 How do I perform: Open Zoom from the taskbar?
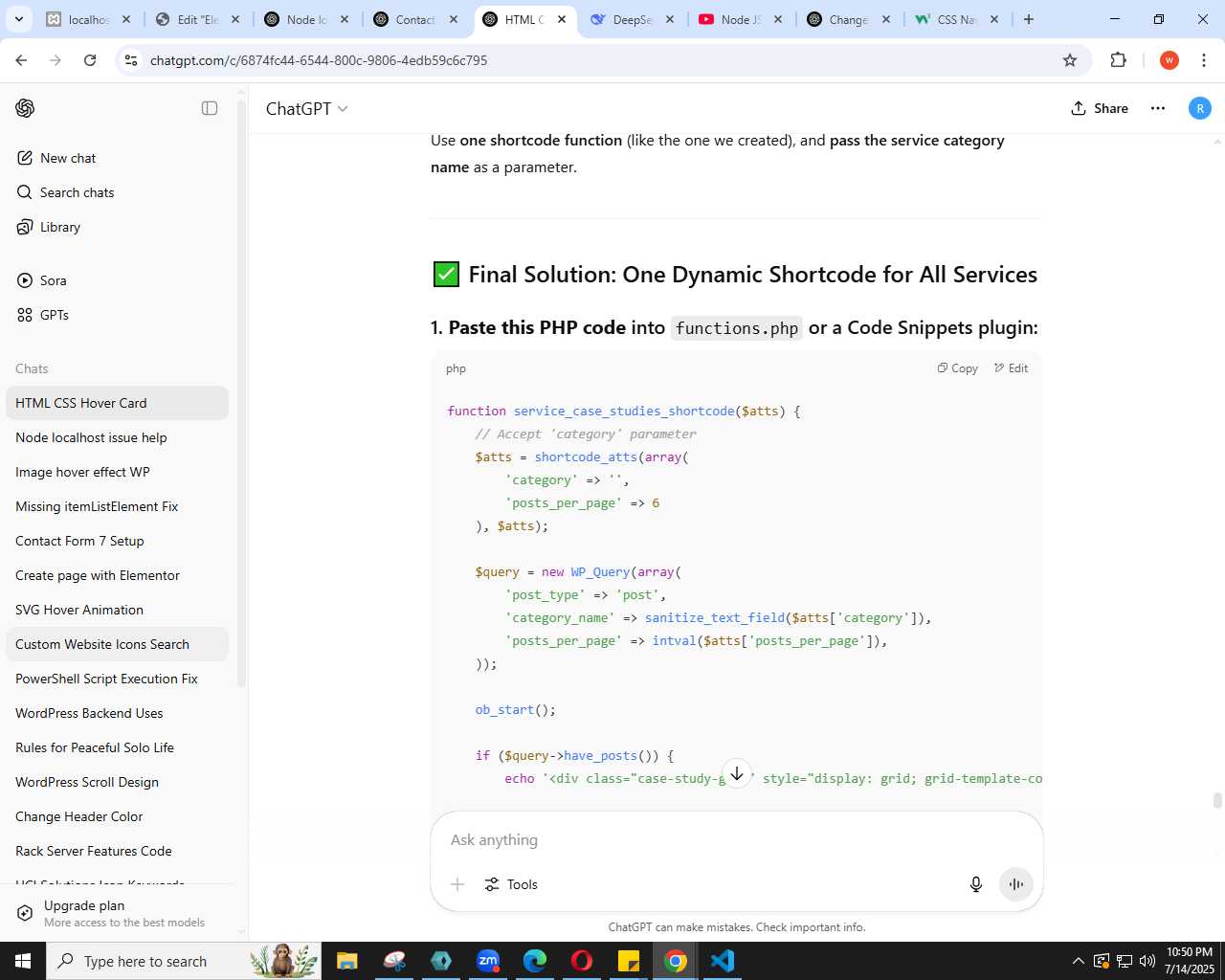488,961
